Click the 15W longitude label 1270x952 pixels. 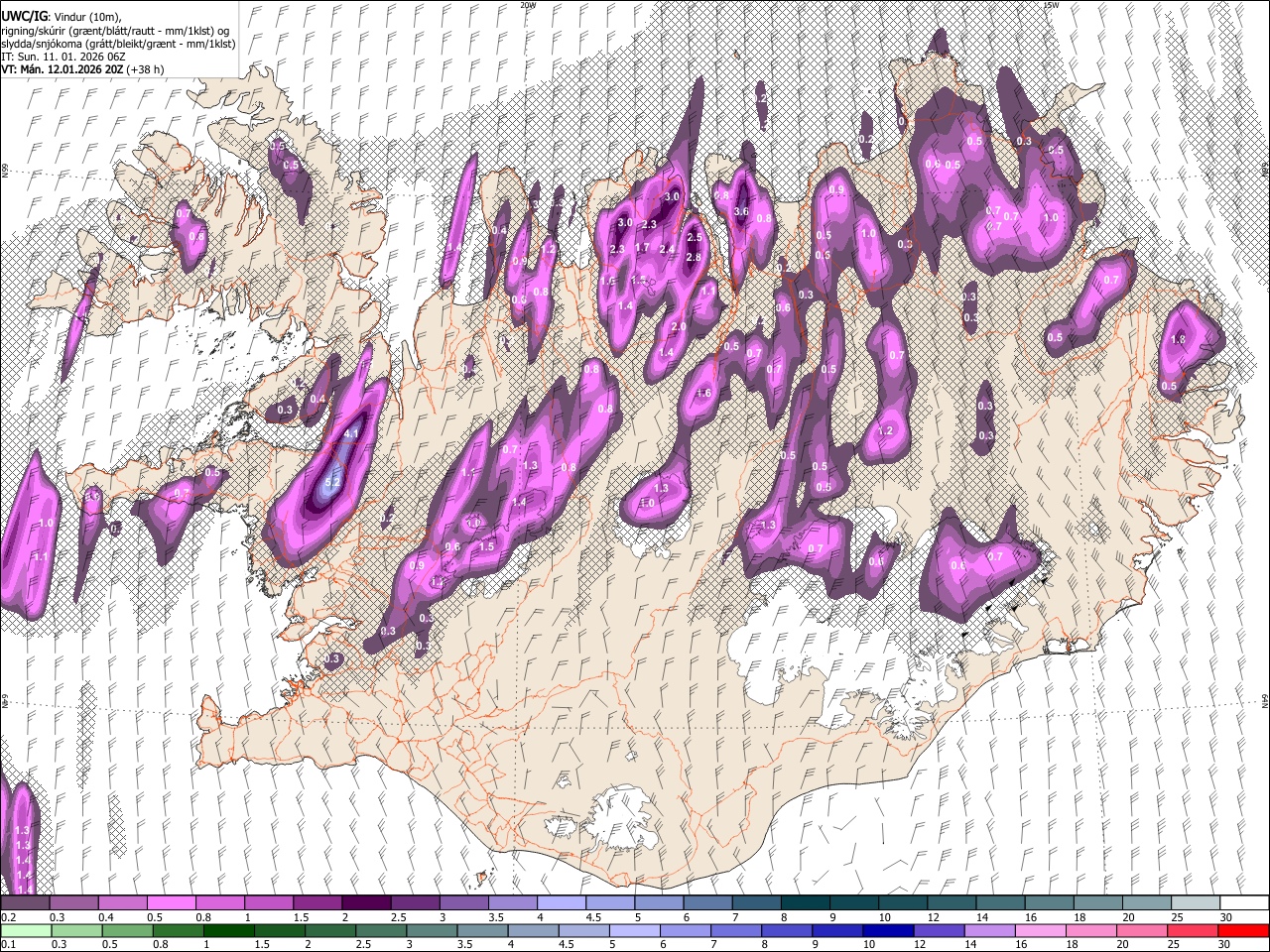pyautogui.click(x=1051, y=5)
